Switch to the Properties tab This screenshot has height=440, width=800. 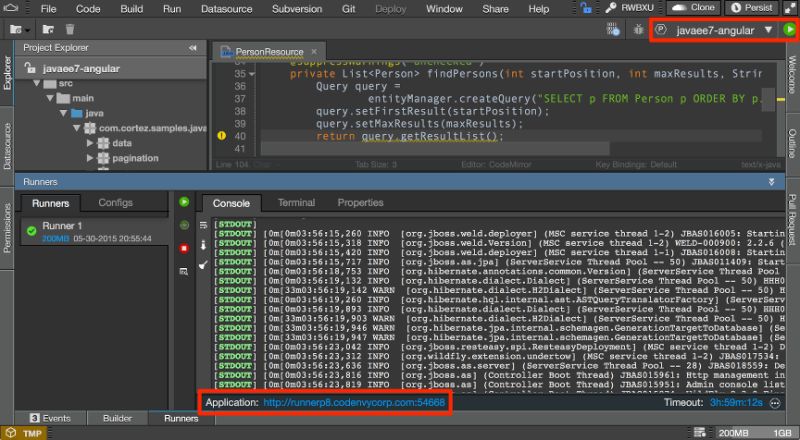[x=360, y=203]
